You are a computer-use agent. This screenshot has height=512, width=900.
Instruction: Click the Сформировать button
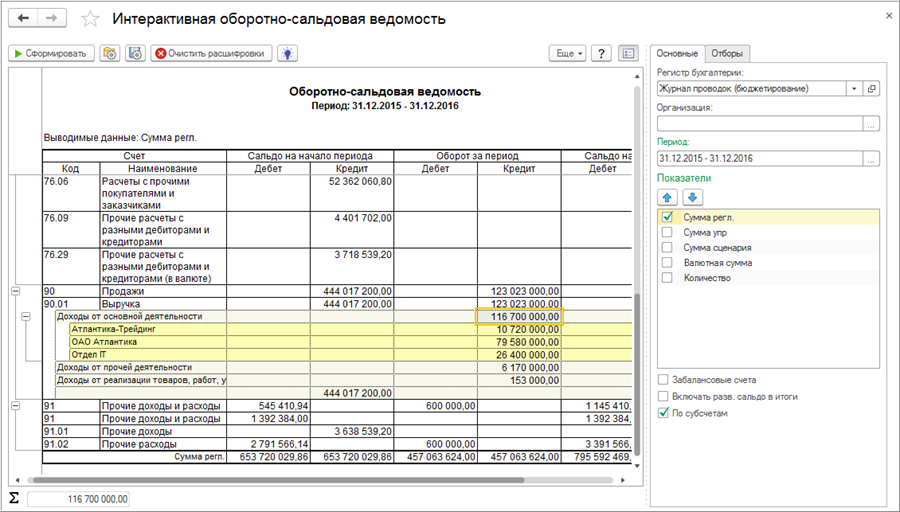pyautogui.click(x=51, y=53)
